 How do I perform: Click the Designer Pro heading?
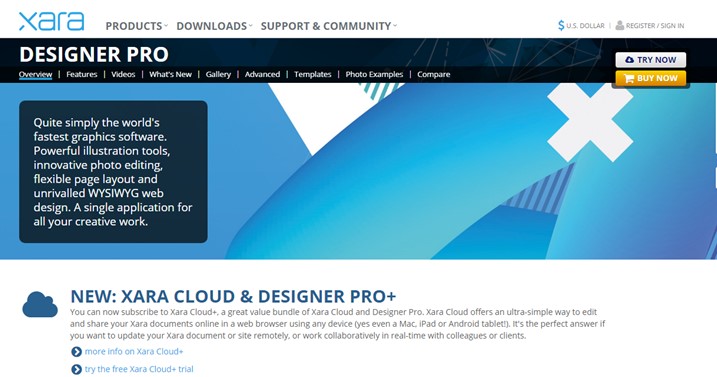point(94,54)
